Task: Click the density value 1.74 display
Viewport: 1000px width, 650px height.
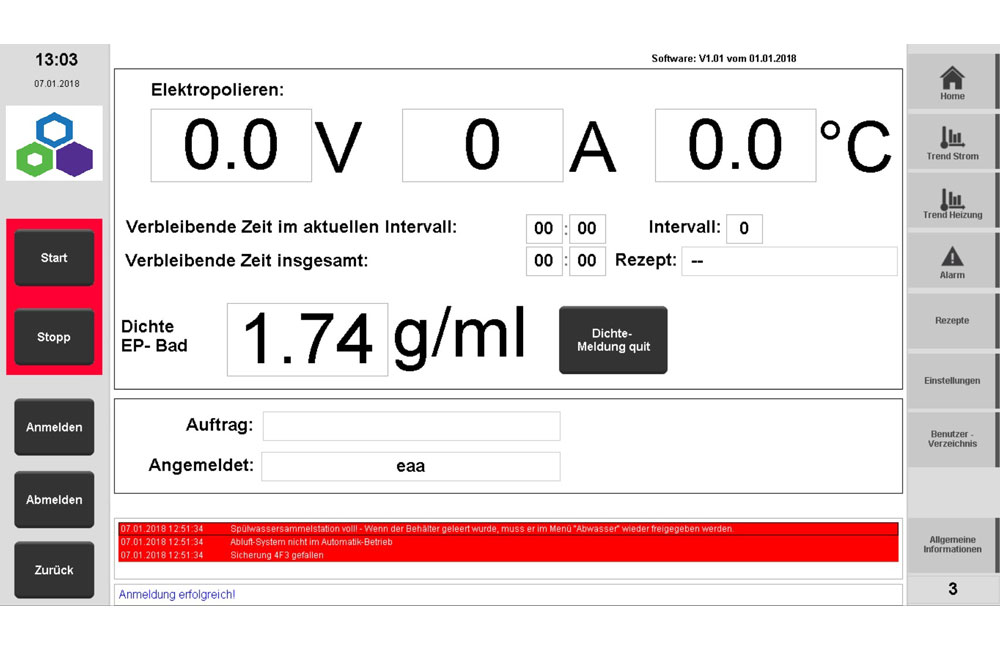Action: (307, 339)
